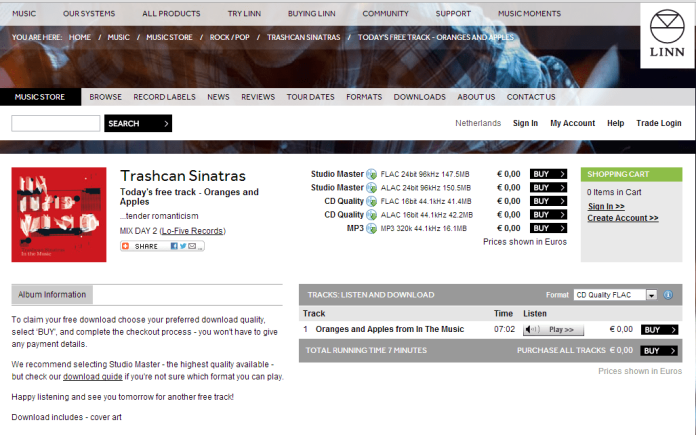Screen dimensions: 696x435
Task: Buy the Oranges and Apples track row
Action: coord(660,329)
